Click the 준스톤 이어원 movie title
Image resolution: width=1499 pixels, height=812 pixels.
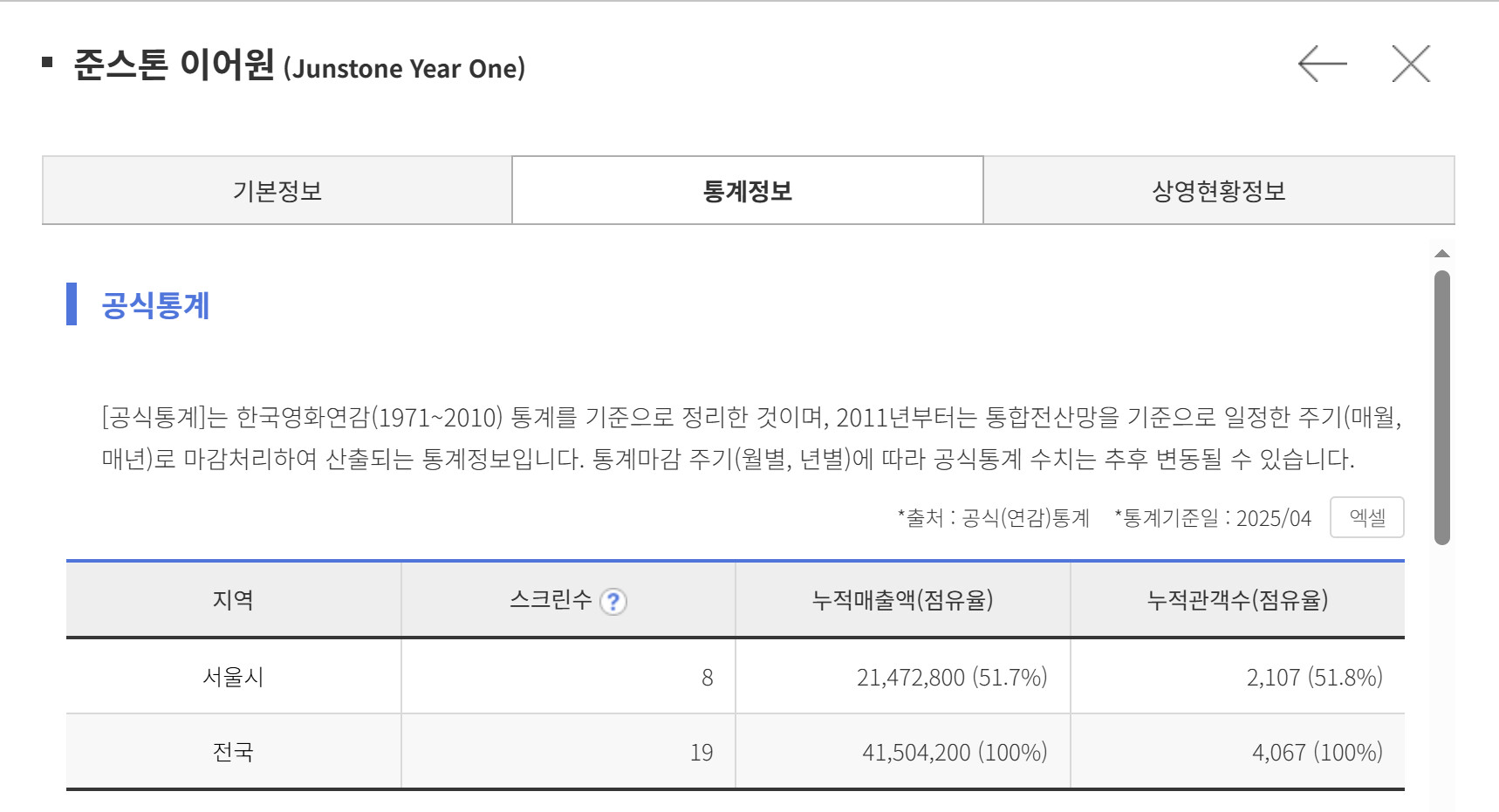pyautogui.click(x=174, y=65)
